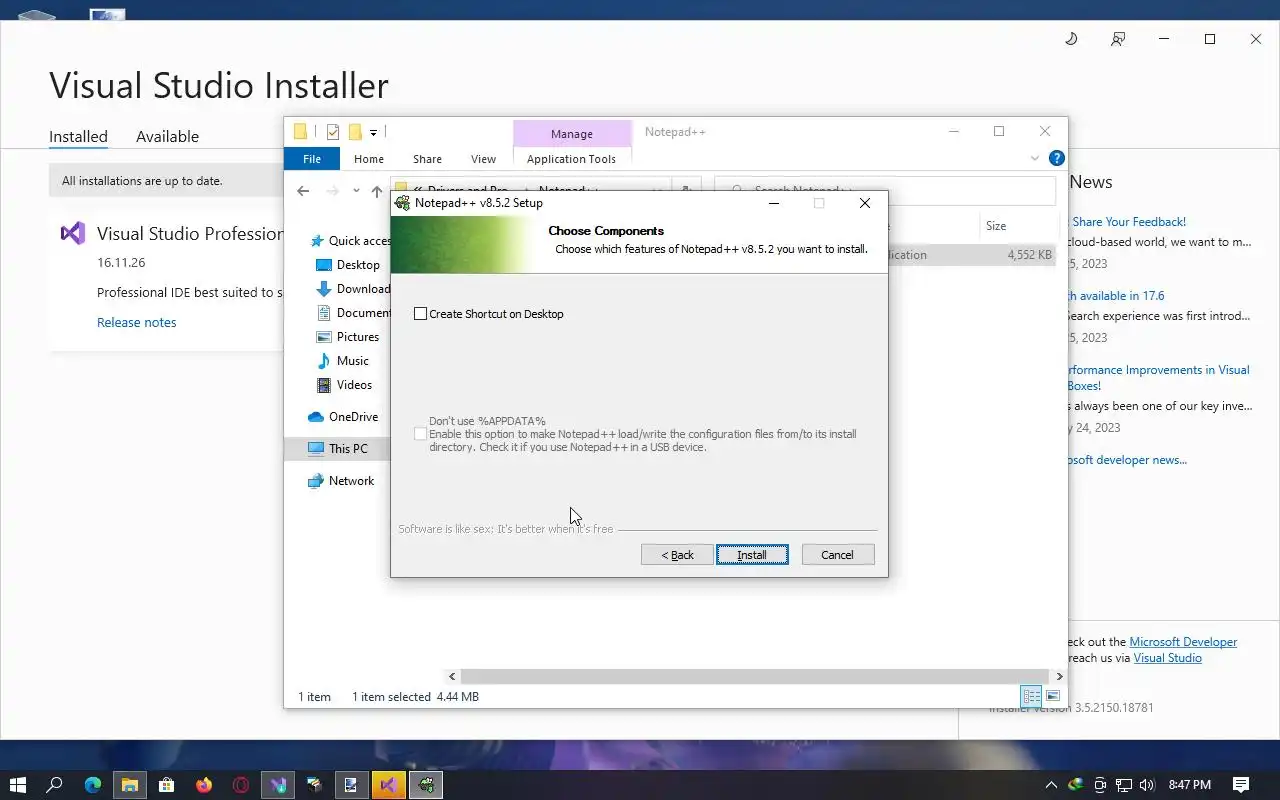Open Downloads in the navigation pane

[x=353, y=289]
